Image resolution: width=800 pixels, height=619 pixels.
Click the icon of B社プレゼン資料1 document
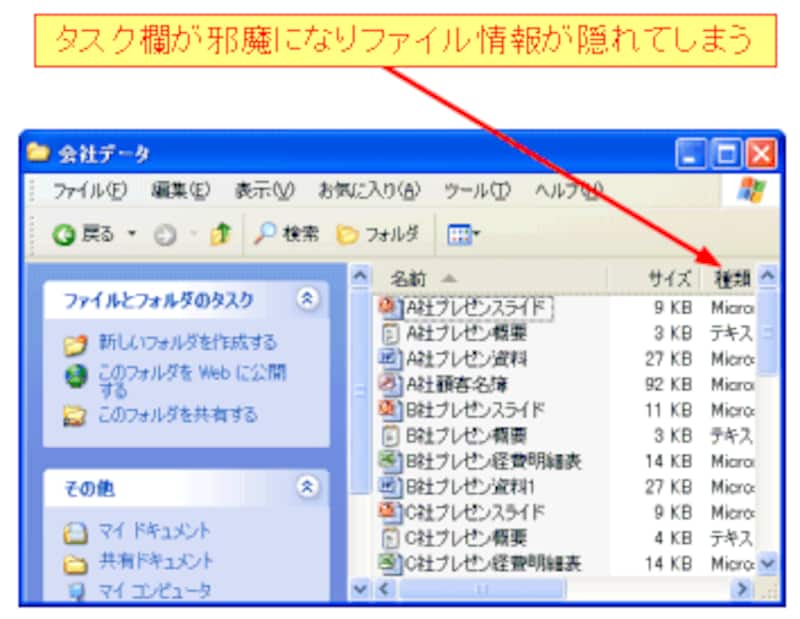click(390, 486)
